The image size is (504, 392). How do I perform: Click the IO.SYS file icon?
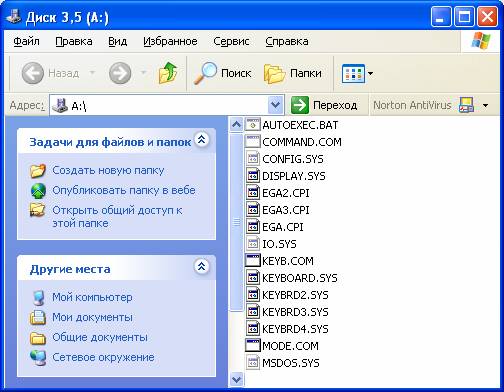click(252, 244)
